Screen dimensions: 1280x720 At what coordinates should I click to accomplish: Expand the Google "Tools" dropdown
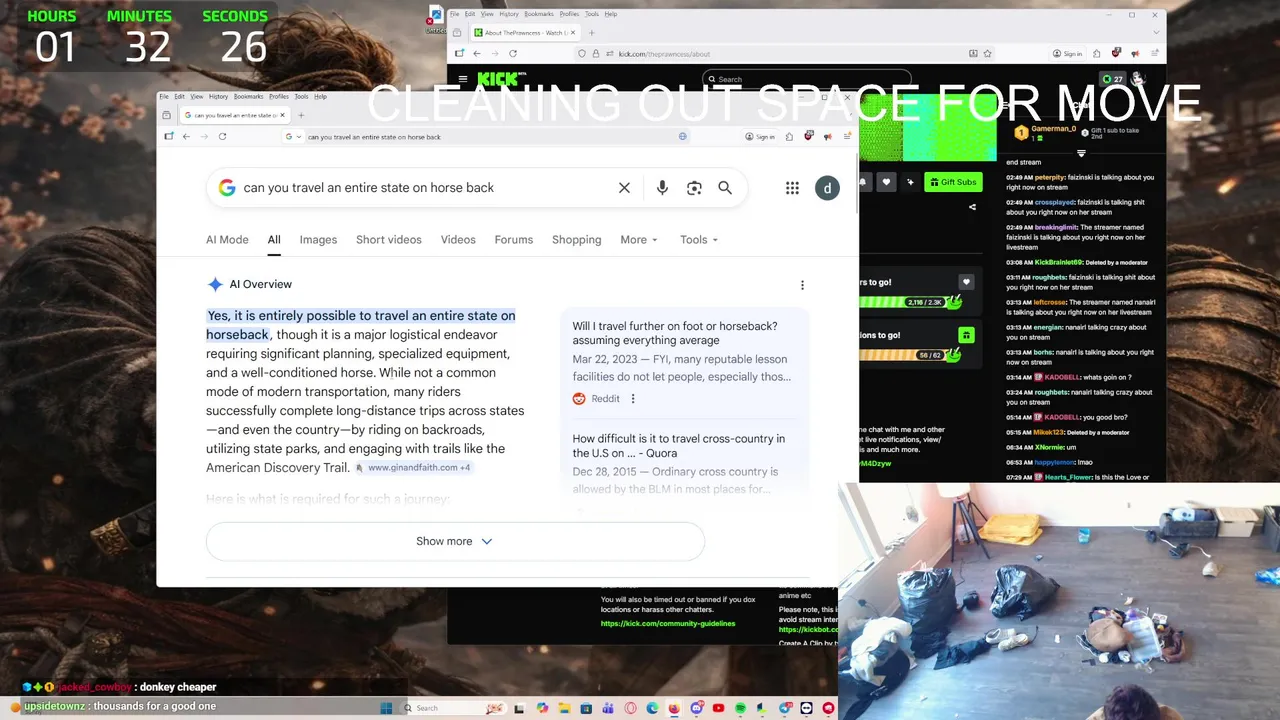click(698, 240)
